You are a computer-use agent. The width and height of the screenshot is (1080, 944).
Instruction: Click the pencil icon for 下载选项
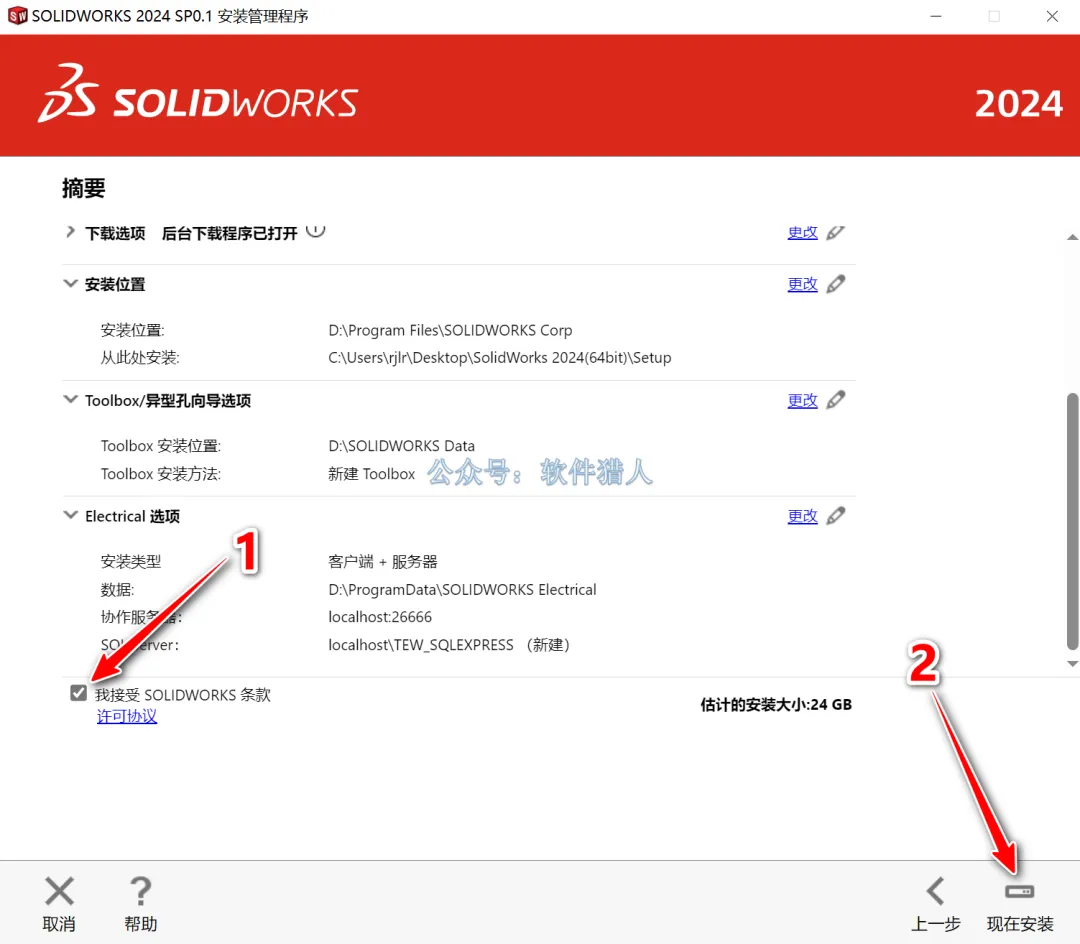coord(835,233)
